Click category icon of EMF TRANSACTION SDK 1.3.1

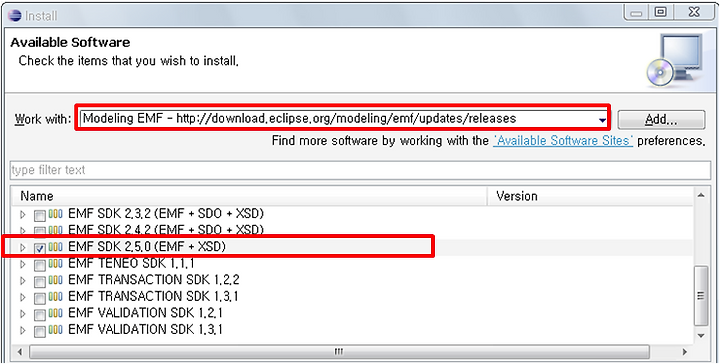tap(56, 297)
